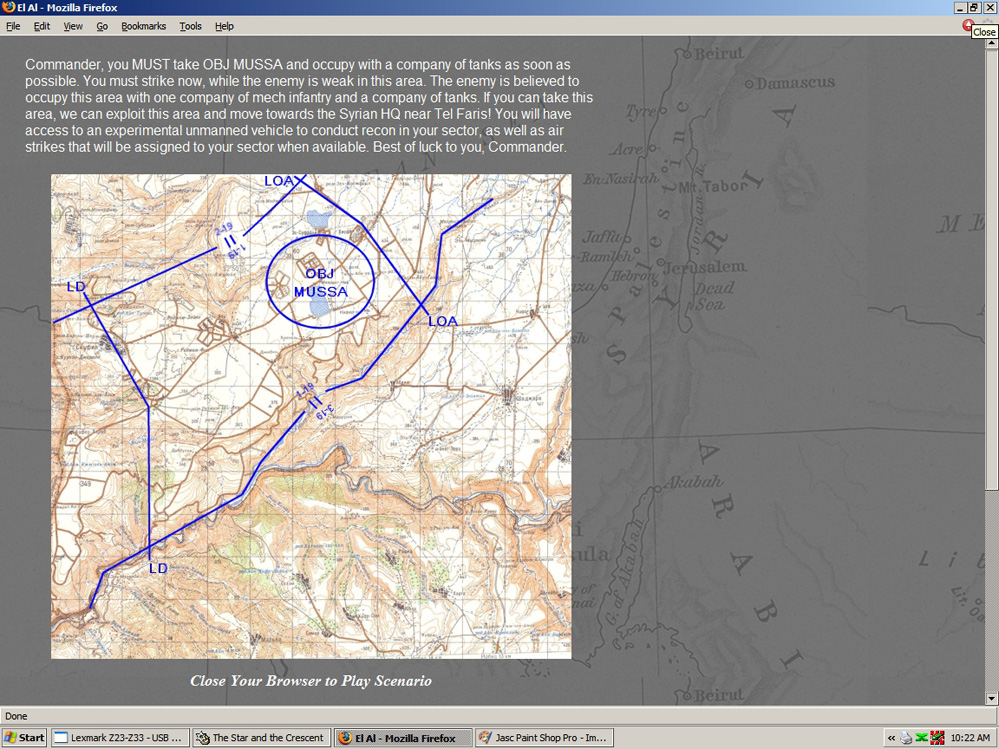Click the 'Done' status bar text

click(17, 716)
